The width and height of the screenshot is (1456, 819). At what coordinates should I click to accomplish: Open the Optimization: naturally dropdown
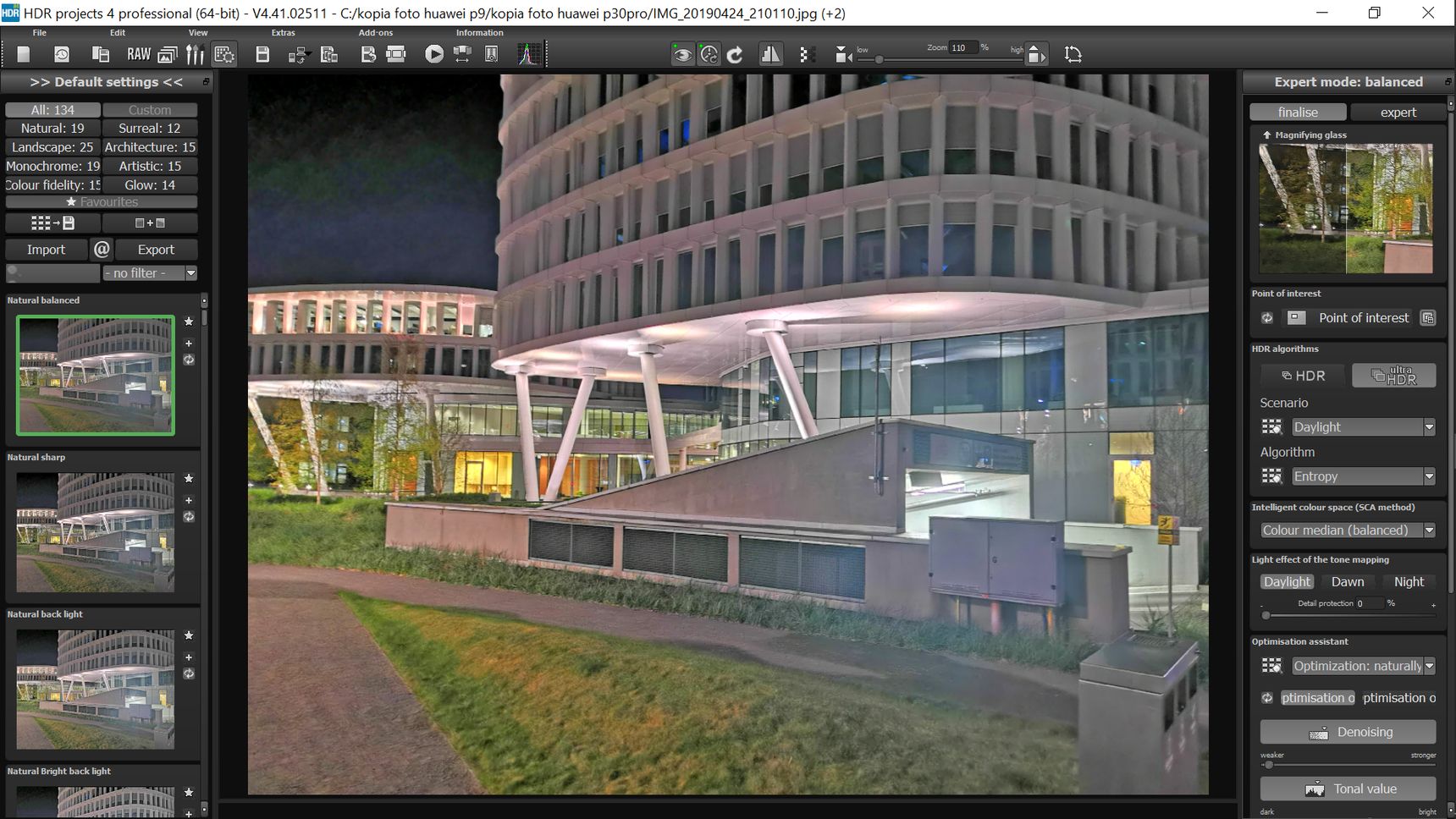1364,666
